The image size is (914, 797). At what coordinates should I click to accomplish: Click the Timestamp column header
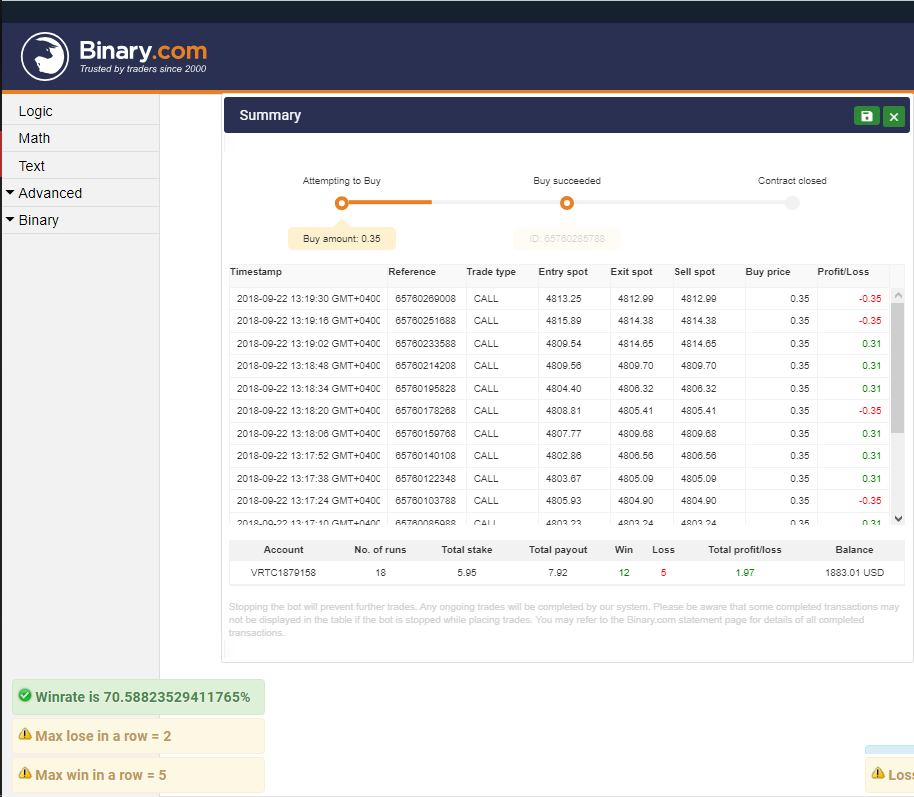255,272
